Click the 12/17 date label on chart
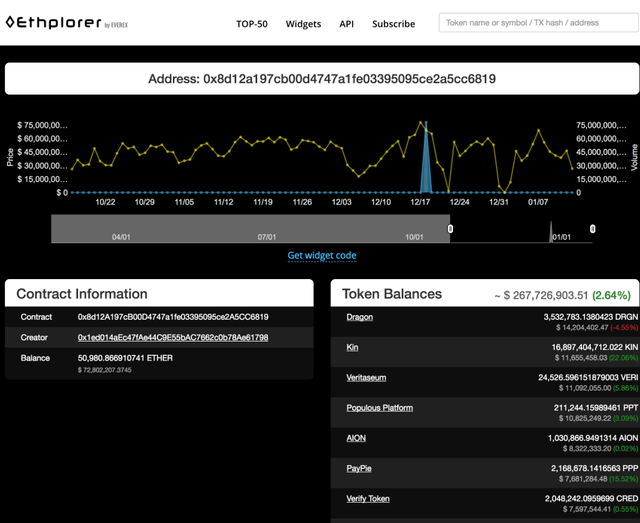The height and width of the screenshot is (523, 640). pos(420,202)
